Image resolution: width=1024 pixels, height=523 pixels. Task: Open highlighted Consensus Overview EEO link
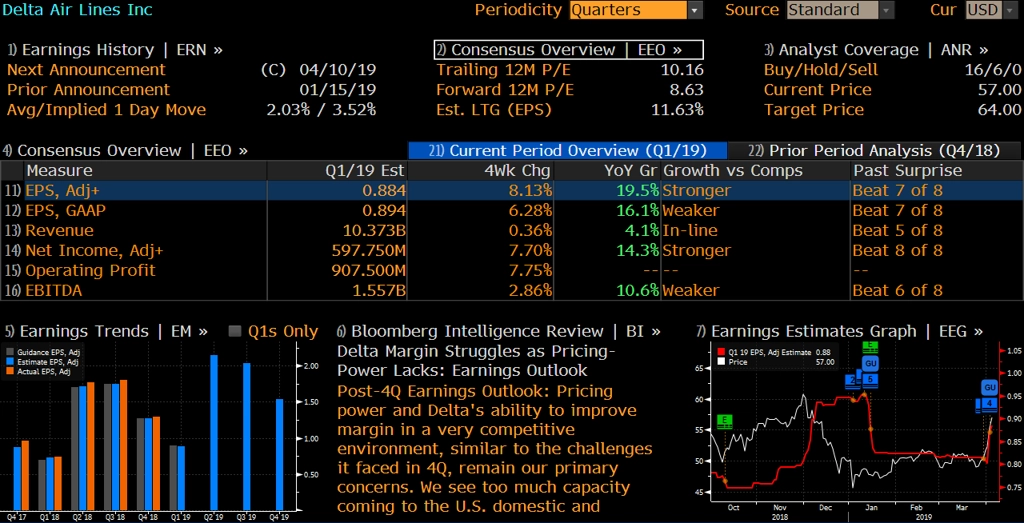(568, 50)
